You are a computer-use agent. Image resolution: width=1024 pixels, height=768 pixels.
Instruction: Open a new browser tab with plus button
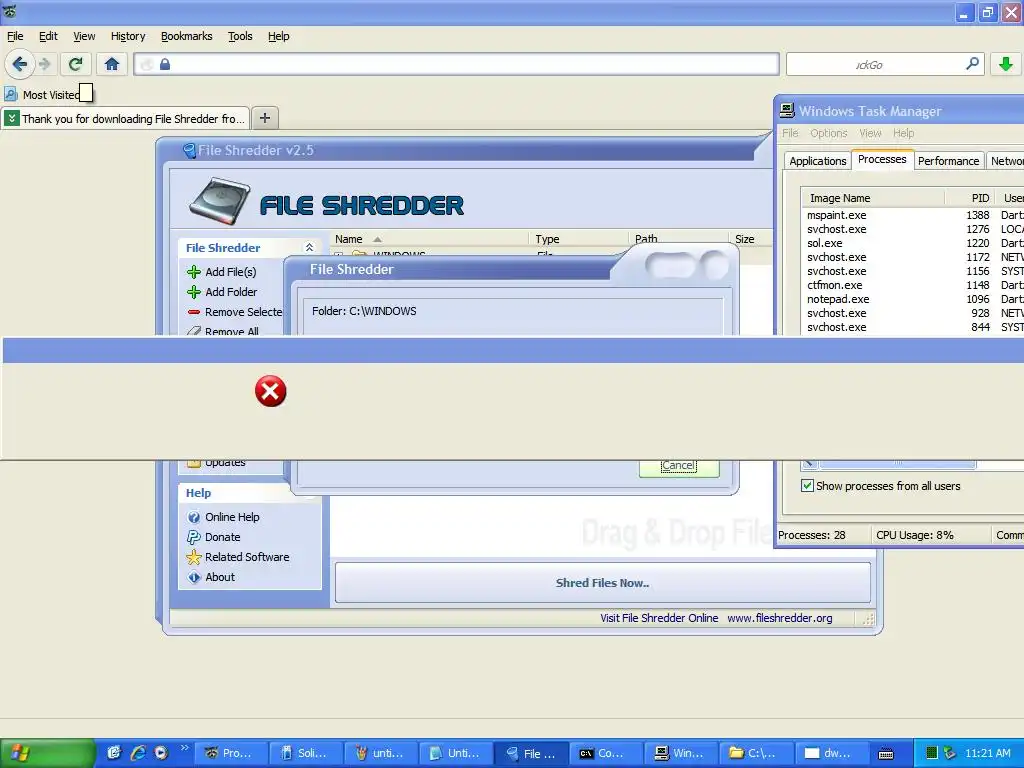click(264, 118)
